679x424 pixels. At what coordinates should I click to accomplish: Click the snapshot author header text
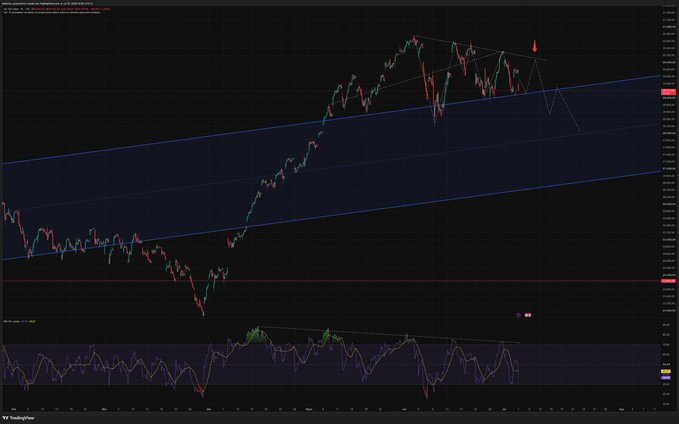click(47, 3)
